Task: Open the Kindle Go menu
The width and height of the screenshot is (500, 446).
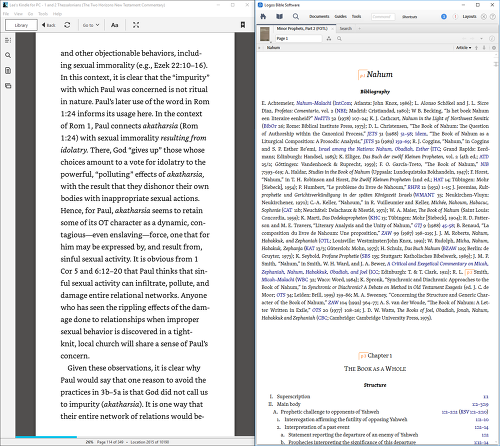Action: 30,14
